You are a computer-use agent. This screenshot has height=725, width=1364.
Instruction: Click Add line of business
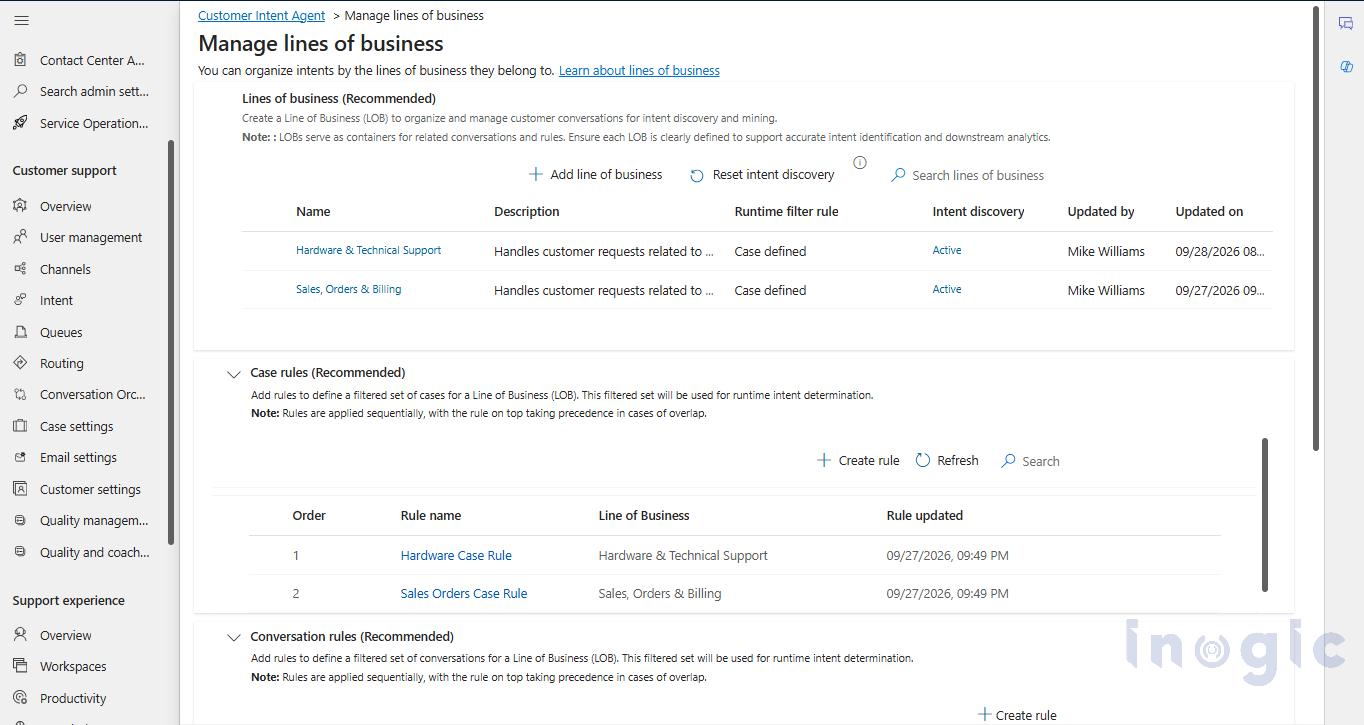595,174
